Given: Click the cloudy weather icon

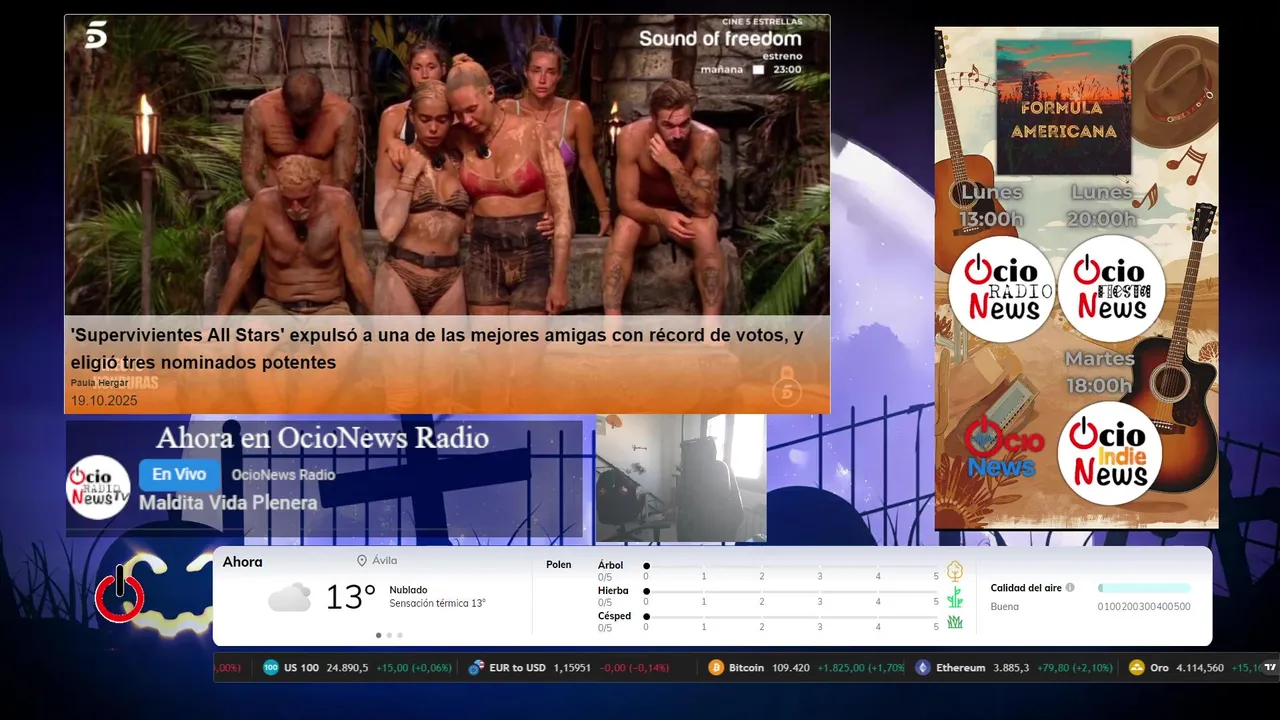Looking at the screenshot, I should [289, 598].
